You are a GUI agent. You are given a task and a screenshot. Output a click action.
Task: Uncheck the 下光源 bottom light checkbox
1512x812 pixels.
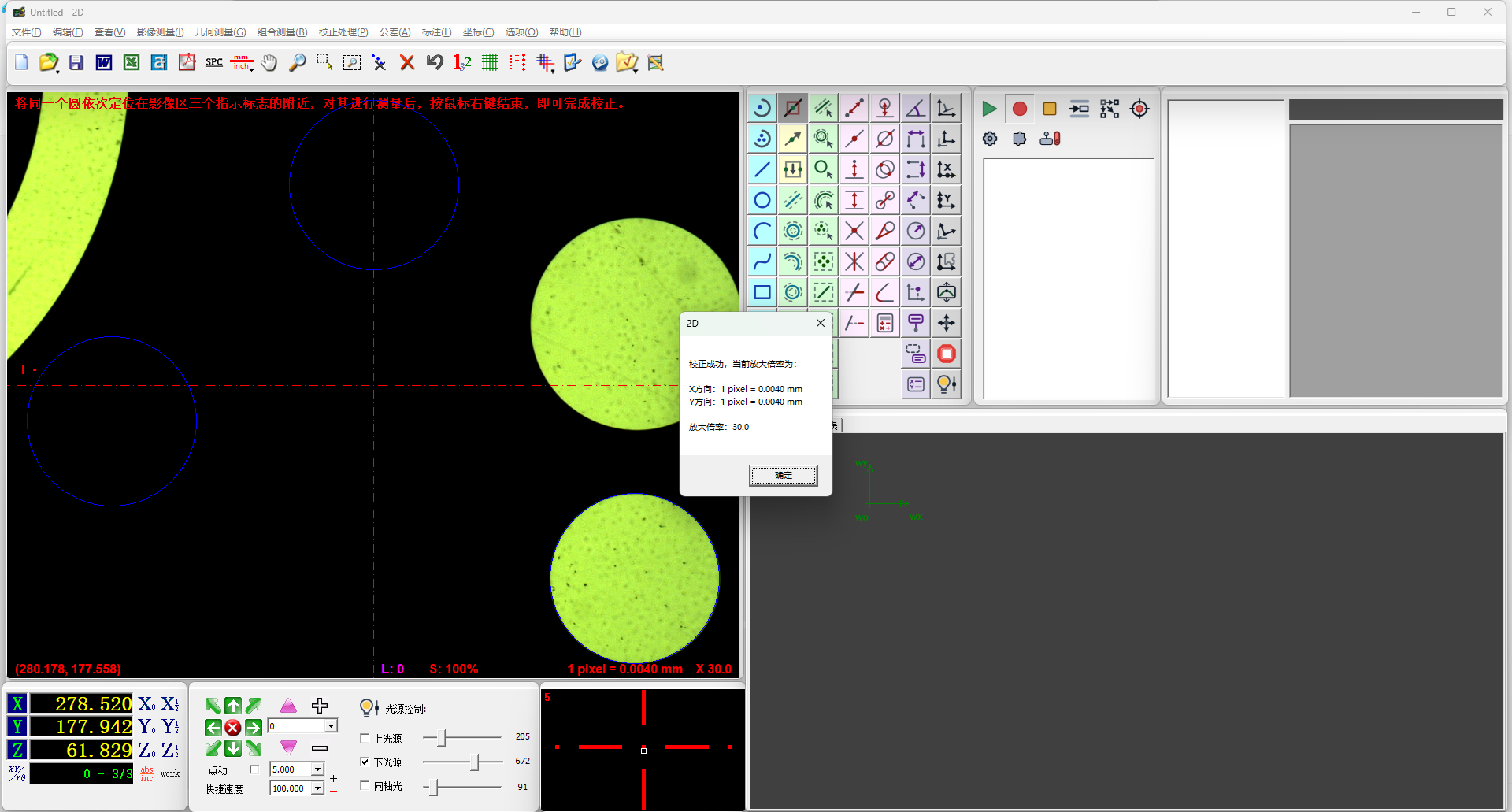tap(365, 762)
